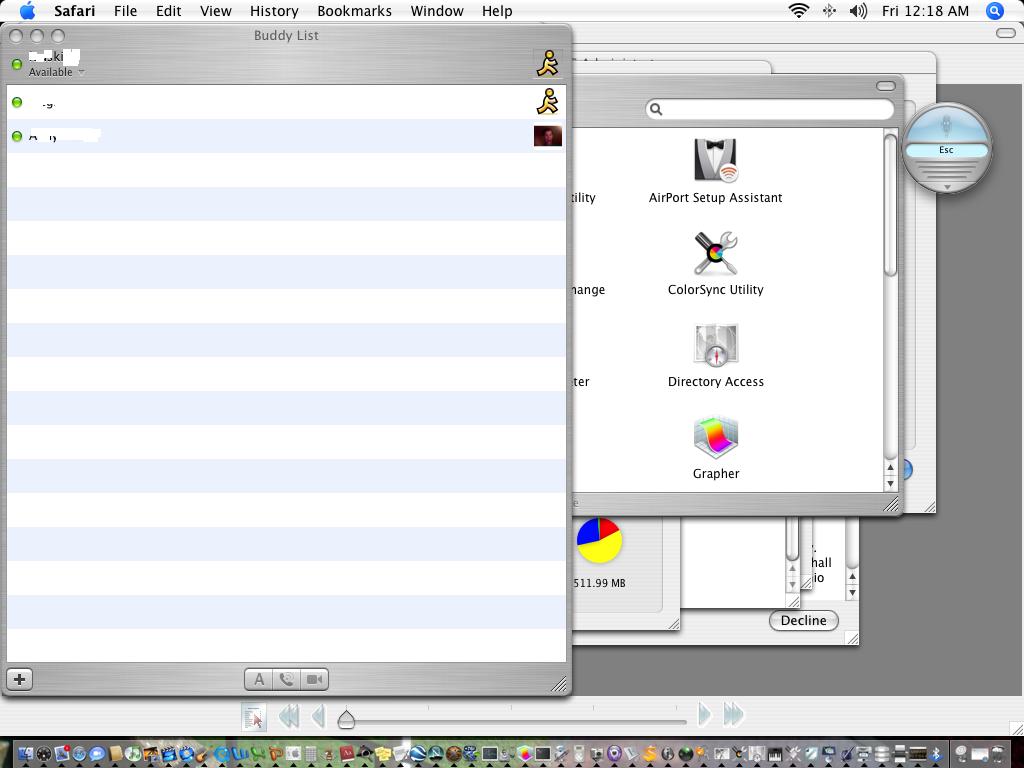Click the AirPort Wi-Fi status icon
Image resolution: width=1024 pixels, height=768 pixels.
(798, 10)
